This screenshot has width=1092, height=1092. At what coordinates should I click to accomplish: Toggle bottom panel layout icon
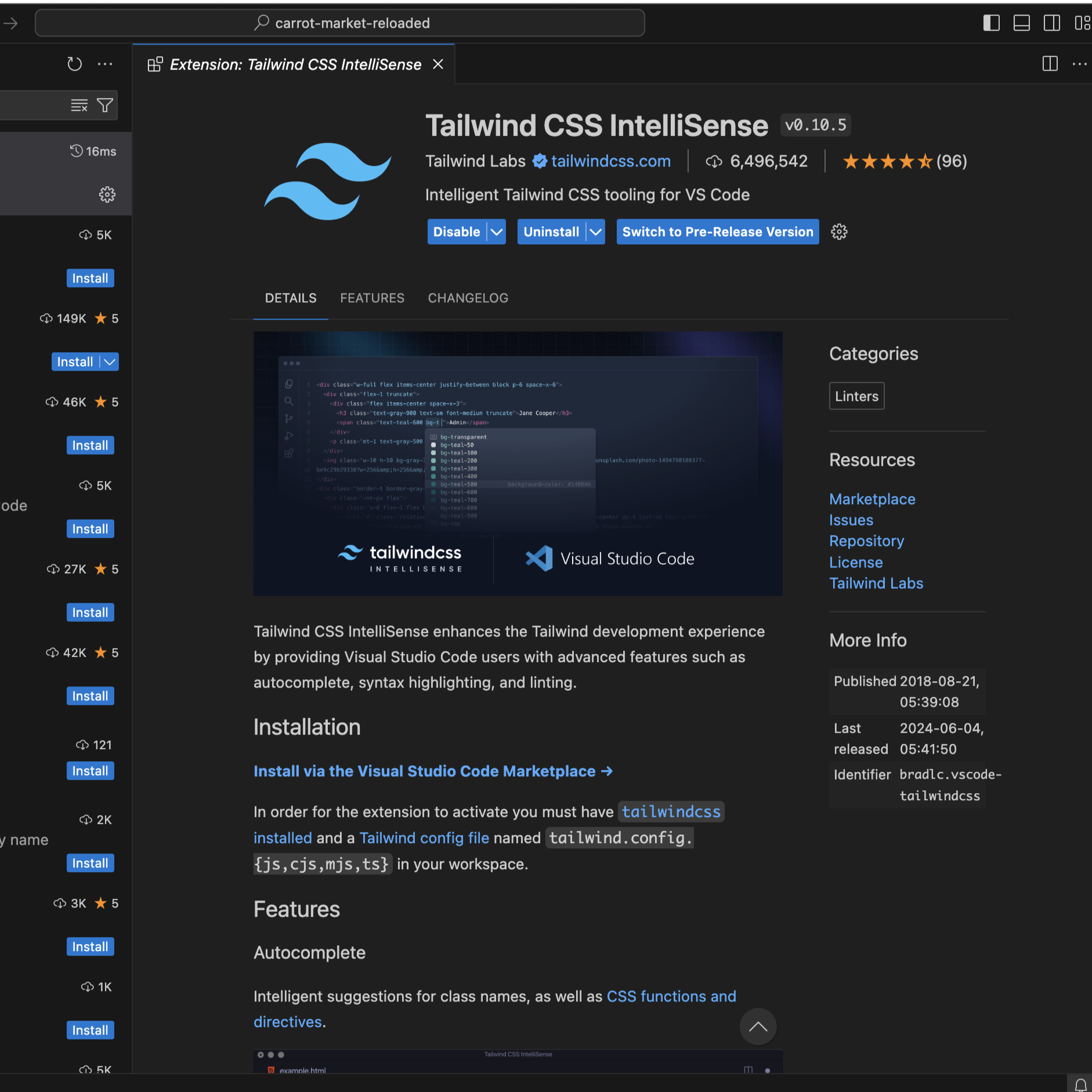(x=1022, y=23)
